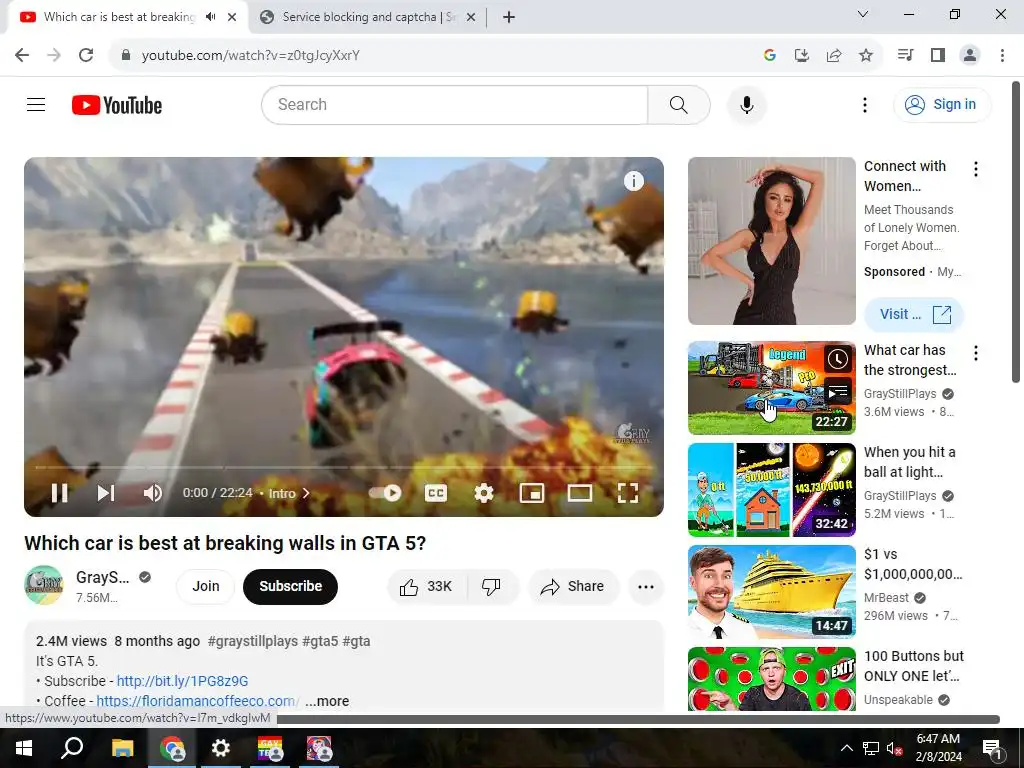Bookmark this tab with star
The height and width of the screenshot is (768, 1024).
865,56
